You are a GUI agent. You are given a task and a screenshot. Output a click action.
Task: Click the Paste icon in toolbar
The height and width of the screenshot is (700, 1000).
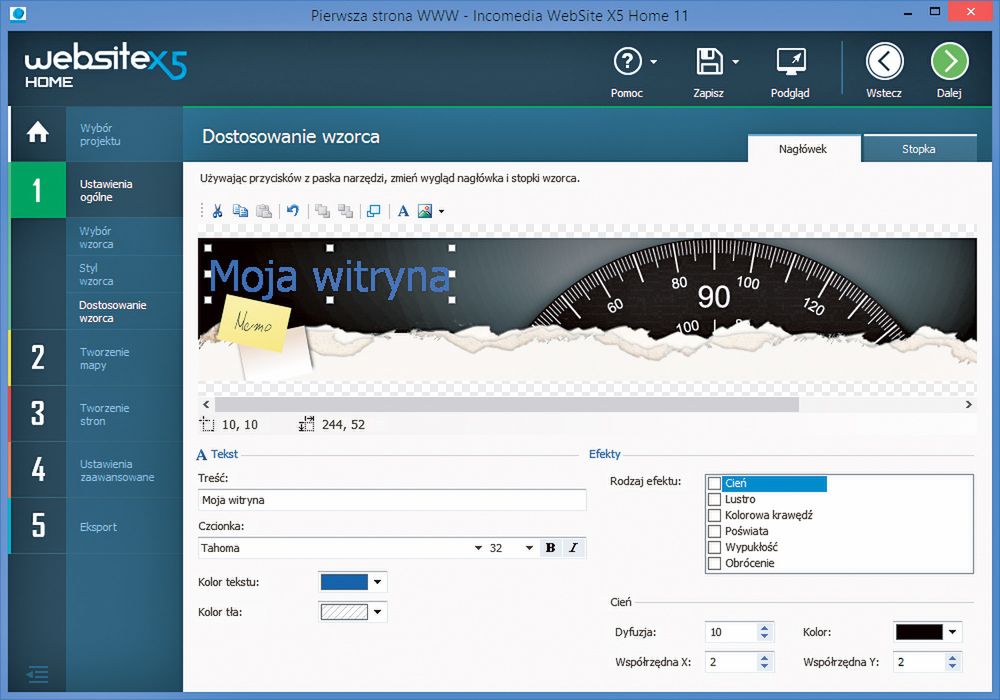264,211
